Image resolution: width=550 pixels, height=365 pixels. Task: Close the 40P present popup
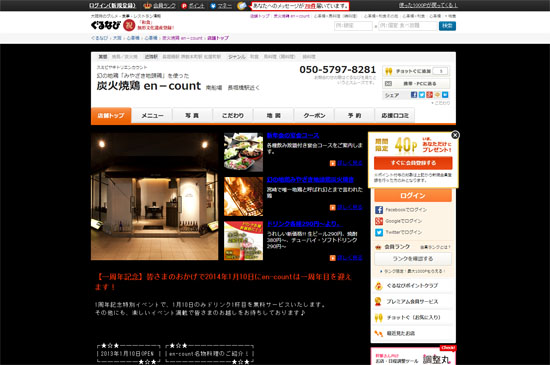[x=455, y=135]
